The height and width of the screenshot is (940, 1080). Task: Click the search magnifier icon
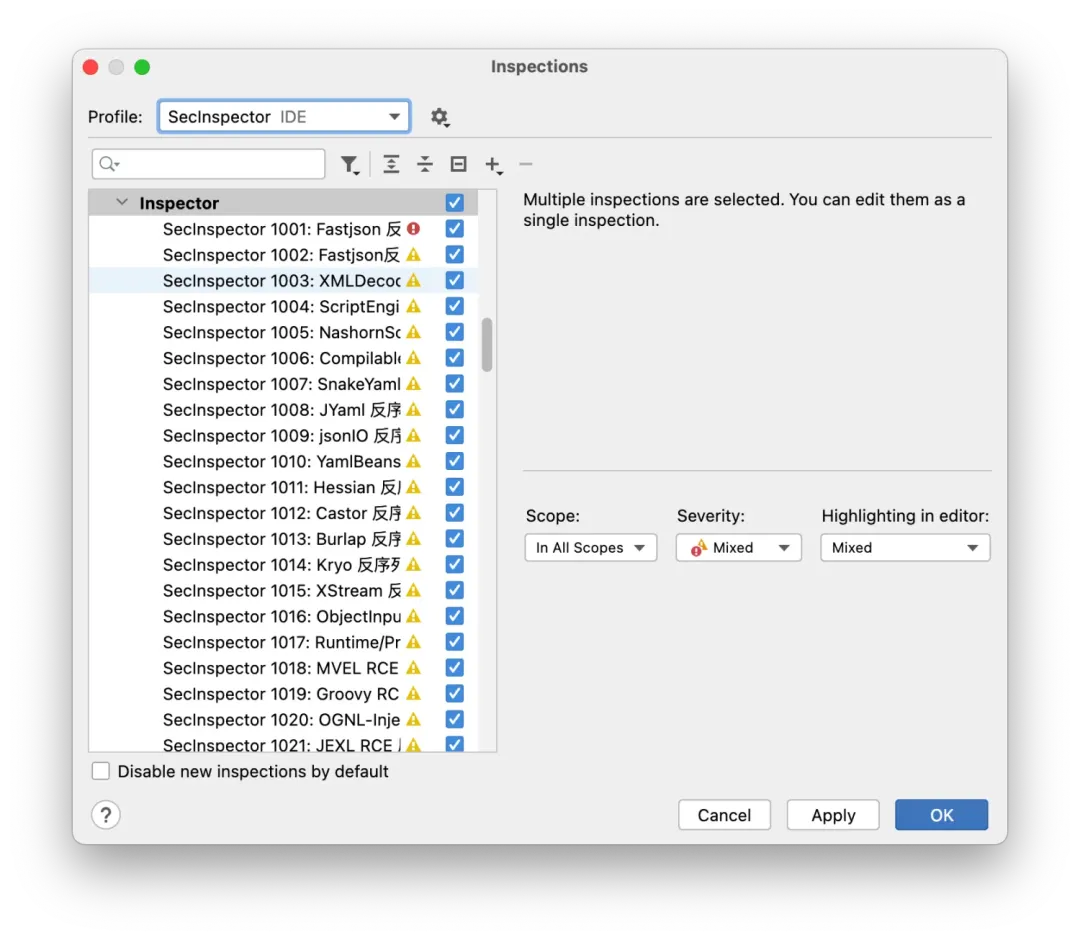click(x=109, y=164)
